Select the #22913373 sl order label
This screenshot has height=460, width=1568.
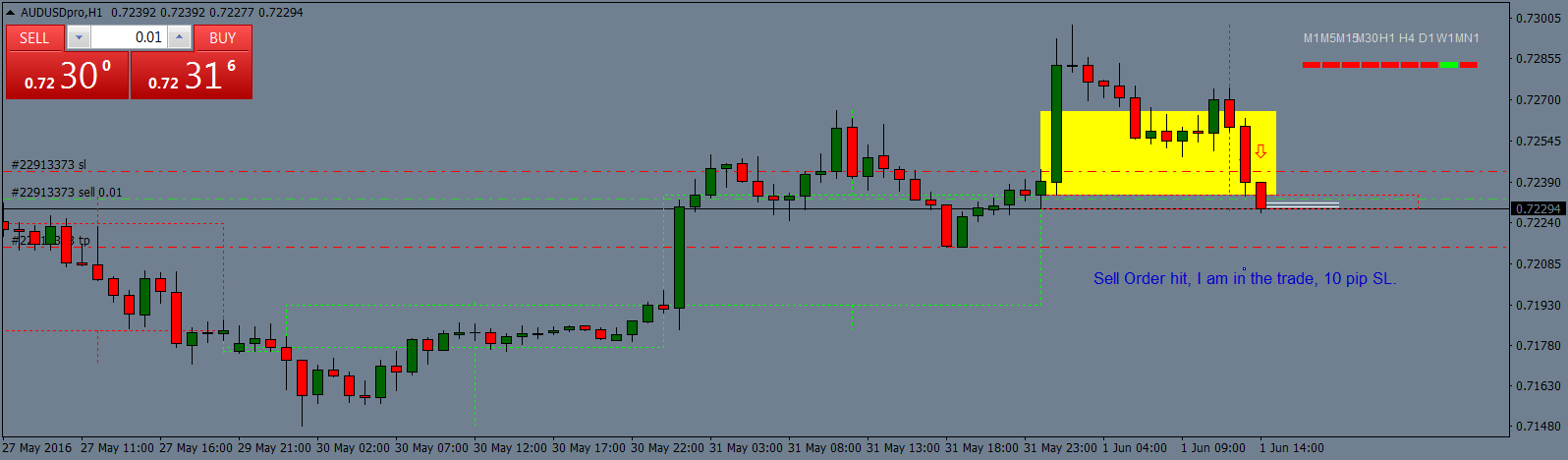click(x=48, y=165)
